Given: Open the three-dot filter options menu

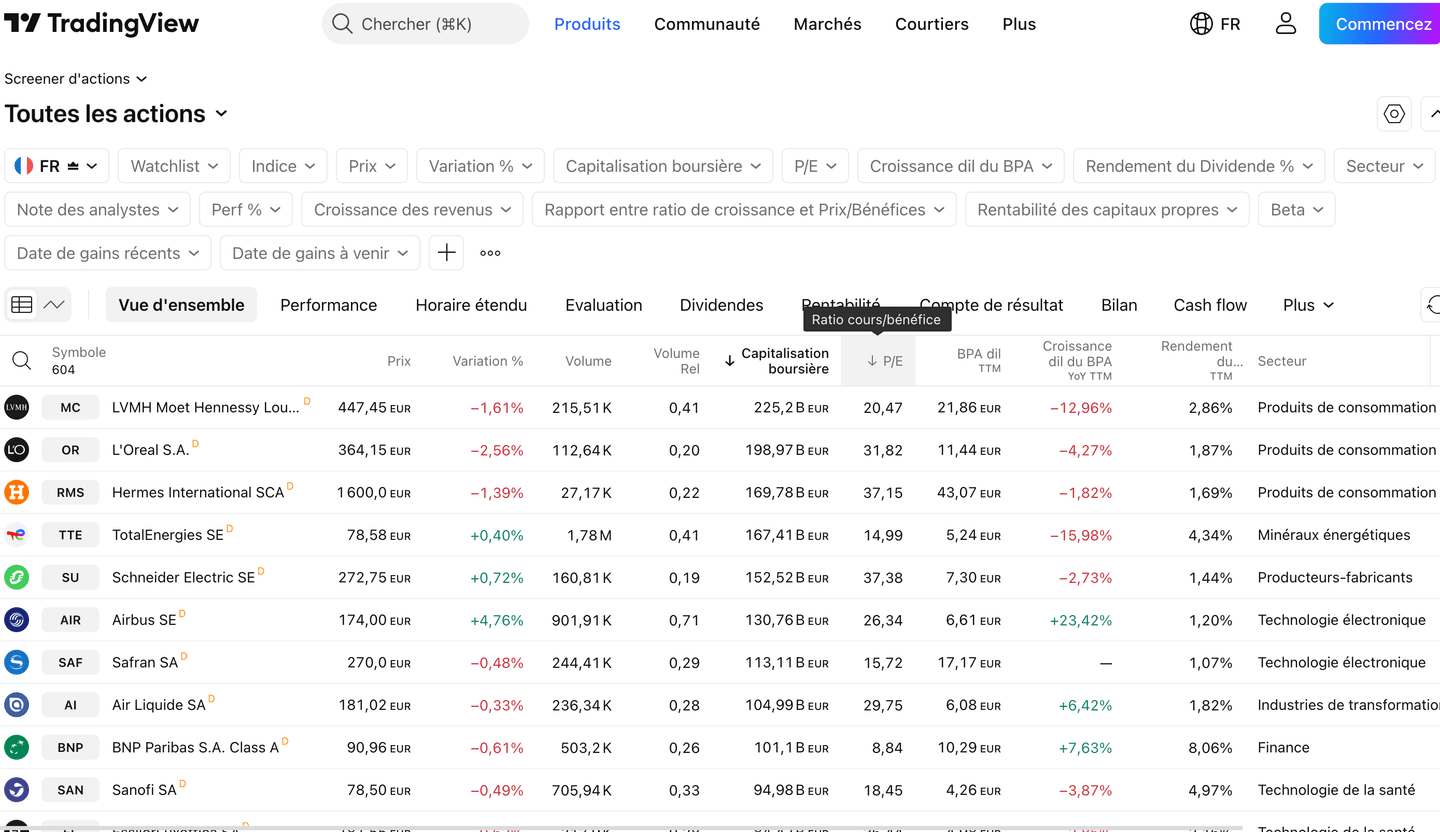Looking at the screenshot, I should [490, 253].
